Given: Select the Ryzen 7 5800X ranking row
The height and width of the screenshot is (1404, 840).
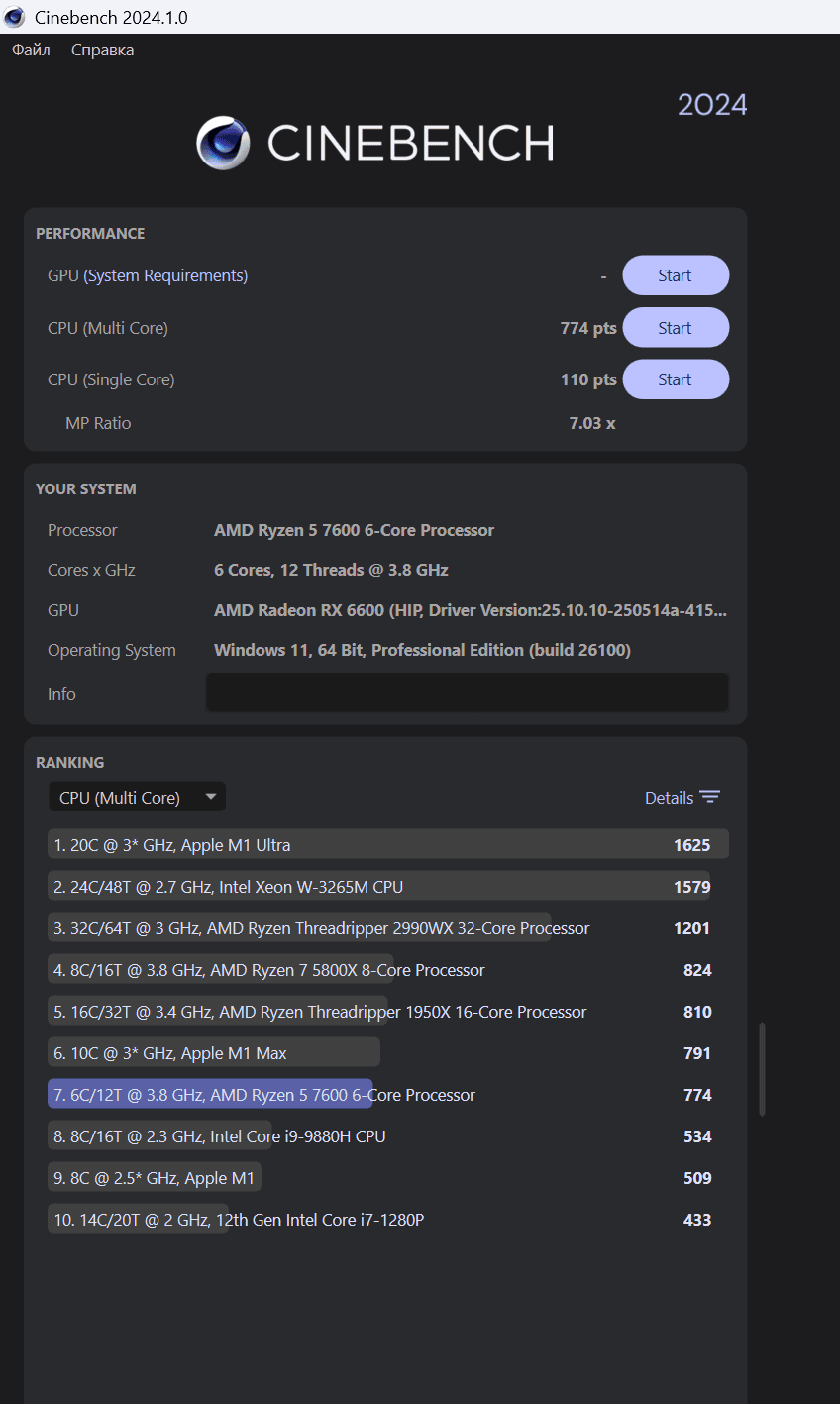Looking at the screenshot, I should click(388, 970).
